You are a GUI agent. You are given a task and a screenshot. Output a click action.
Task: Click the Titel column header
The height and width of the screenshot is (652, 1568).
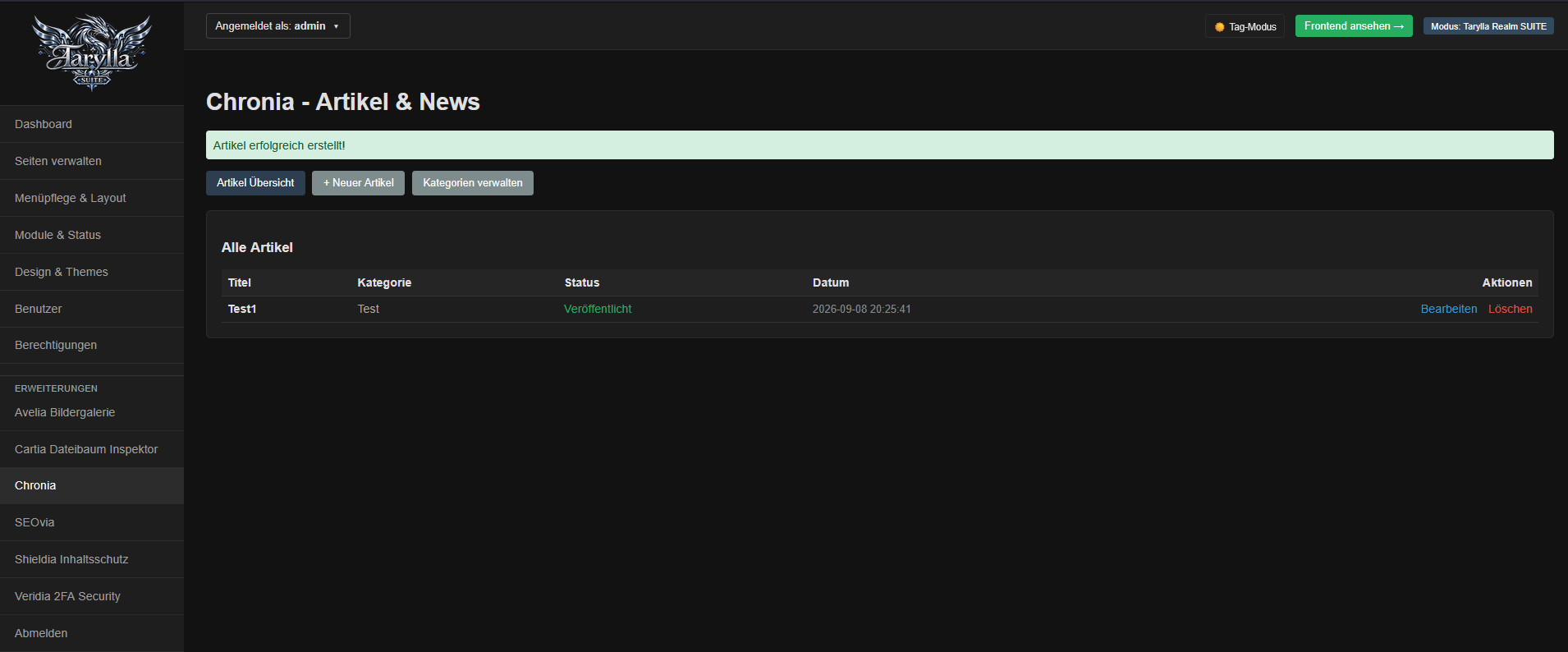pos(240,282)
